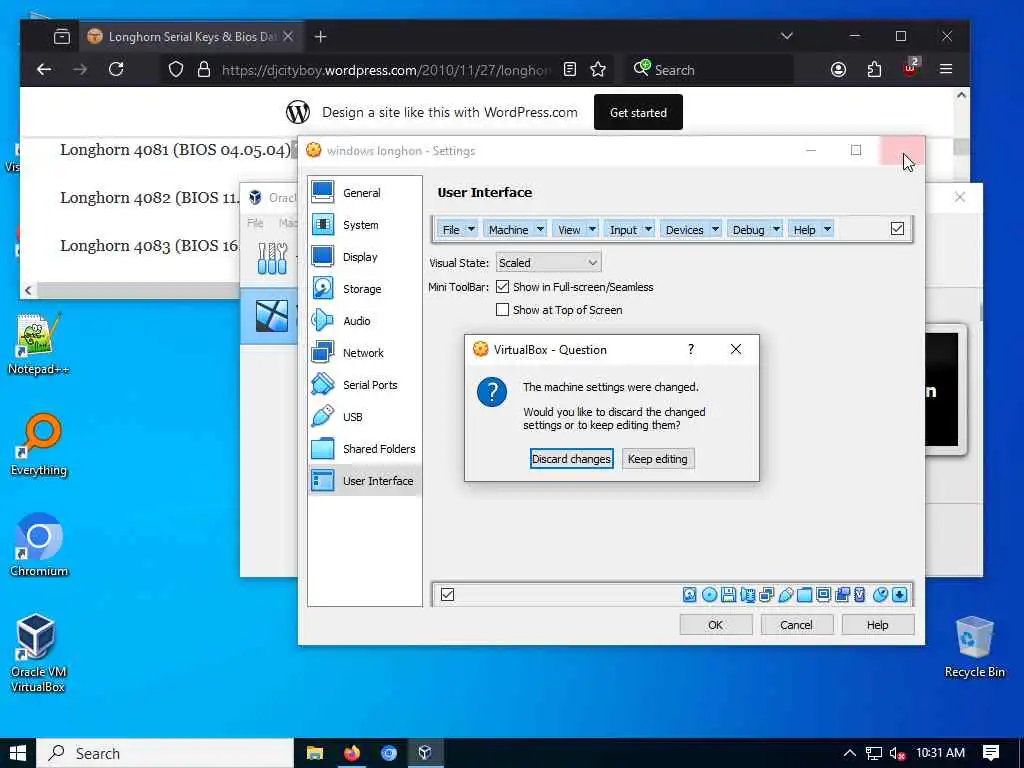The image size is (1024, 768).
Task: Click Keep editing button
Action: pos(658,458)
